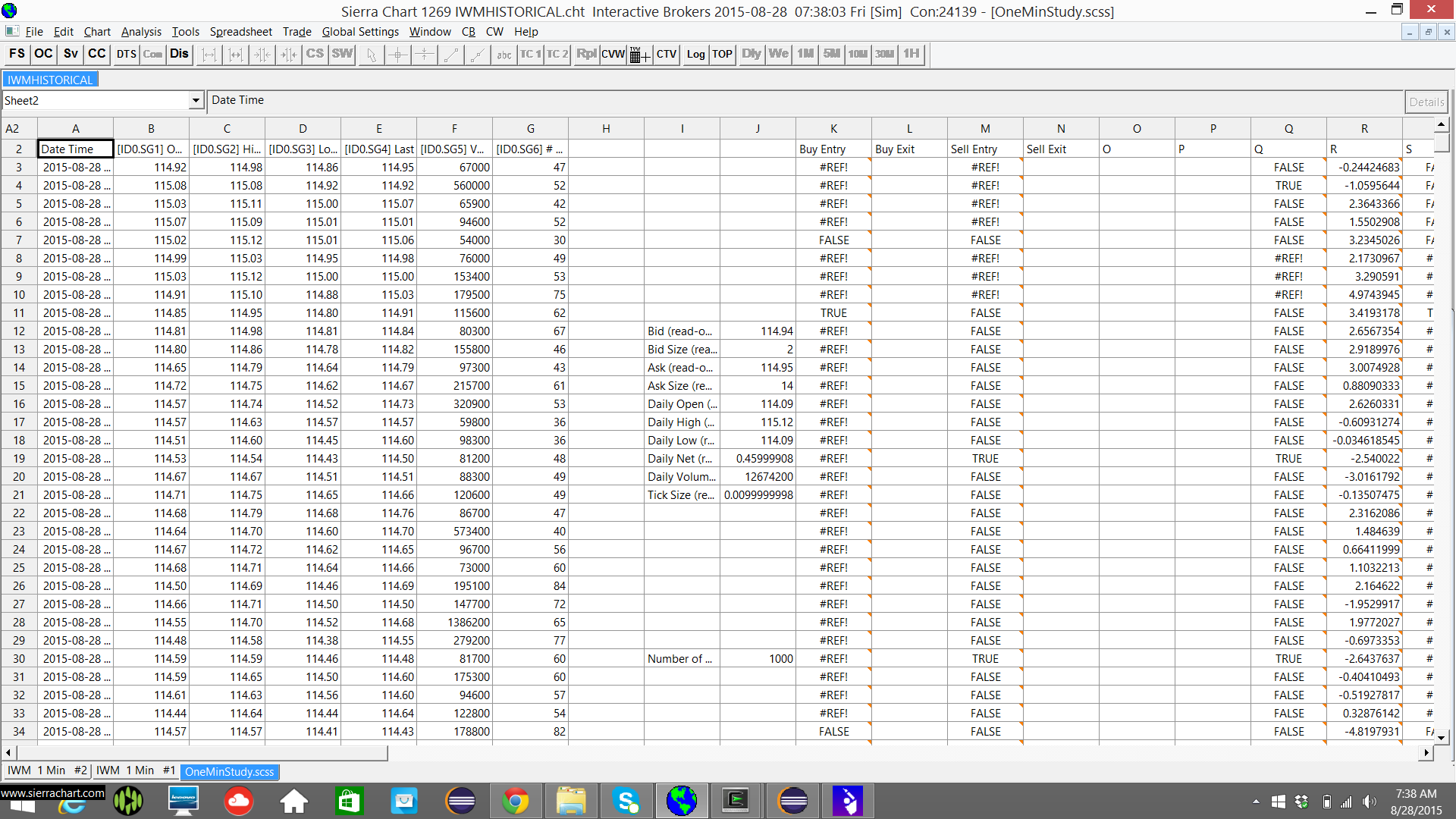Image resolution: width=1456 pixels, height=819 pixels.
Task: Toggle the CTV toolbar button
Action: (x=666, y=54)
